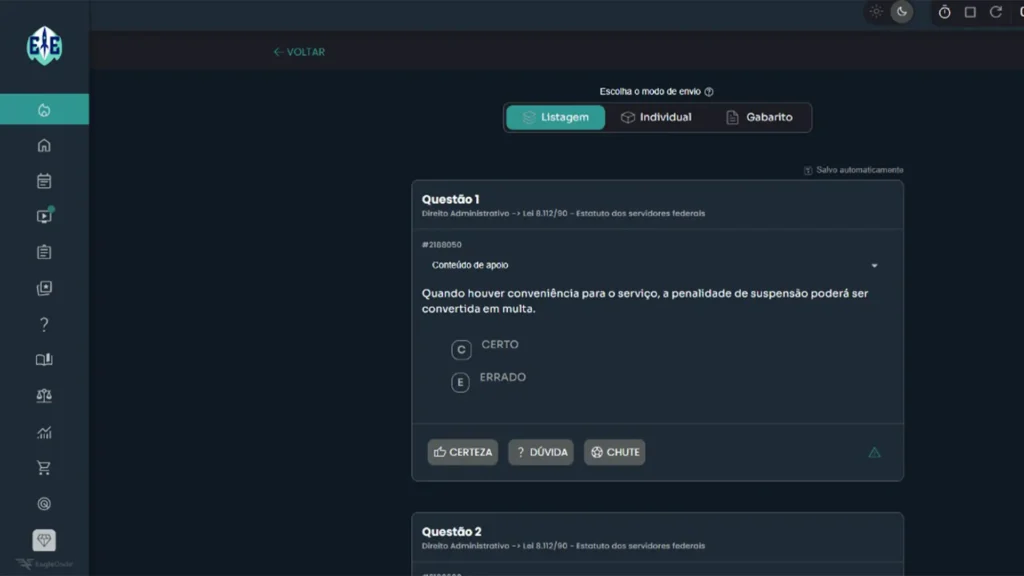Open the balance scale icon in sidebar
Image resolution: width=1024 pixels, height=576 pixels.
click(x=44, y=396)
